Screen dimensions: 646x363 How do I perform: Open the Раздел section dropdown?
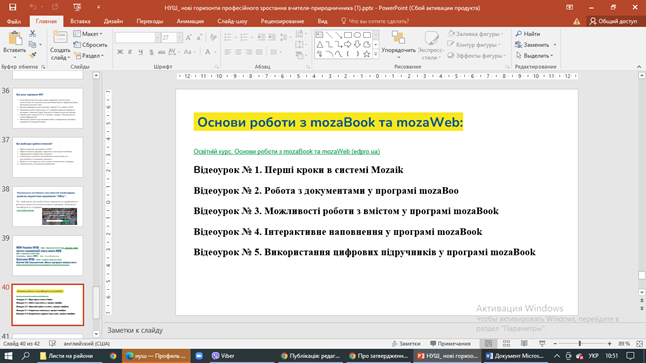[x=89, y=55]
